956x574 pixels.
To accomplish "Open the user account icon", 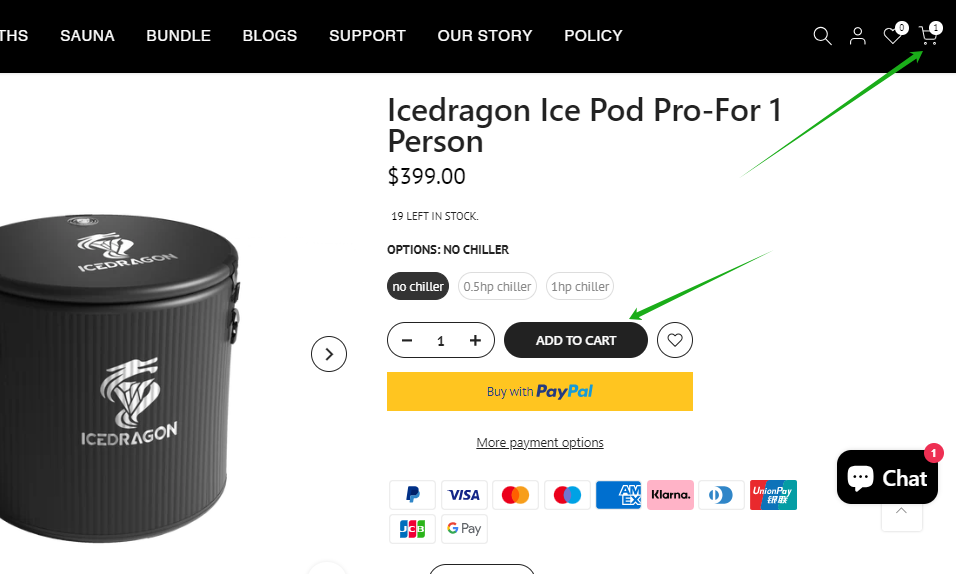I will (857, 36).
